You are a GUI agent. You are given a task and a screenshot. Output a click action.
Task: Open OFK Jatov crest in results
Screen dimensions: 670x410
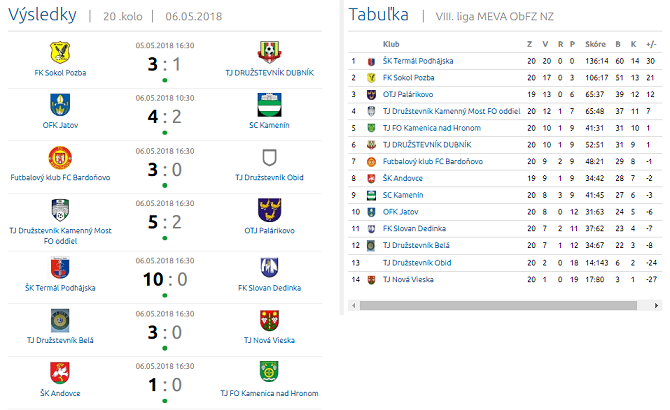(x=60, y=104)
